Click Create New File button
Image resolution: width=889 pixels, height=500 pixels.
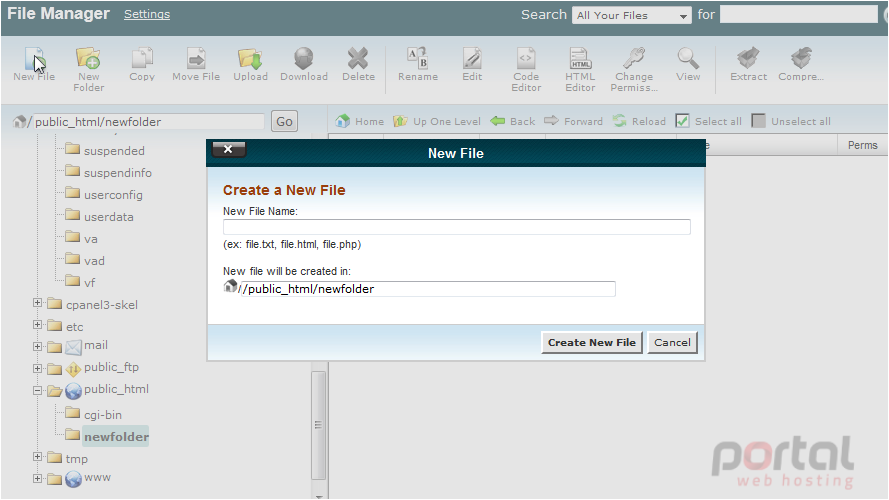pyautogui.click(x=591, y=342)
